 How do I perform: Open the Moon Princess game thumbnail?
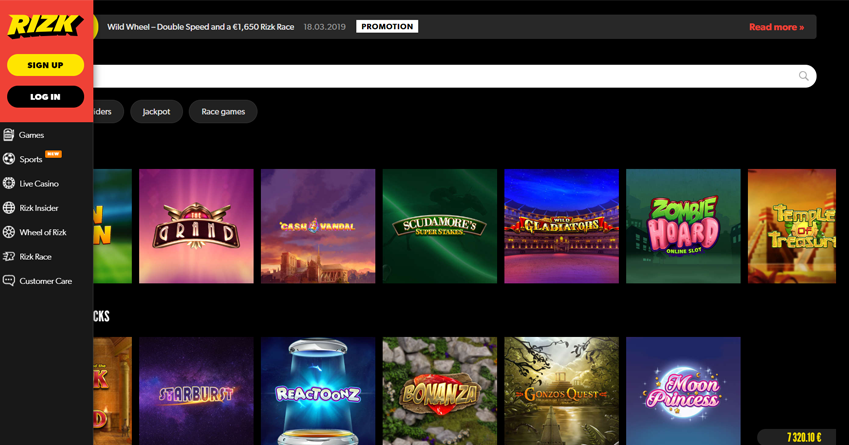(683, 391)
